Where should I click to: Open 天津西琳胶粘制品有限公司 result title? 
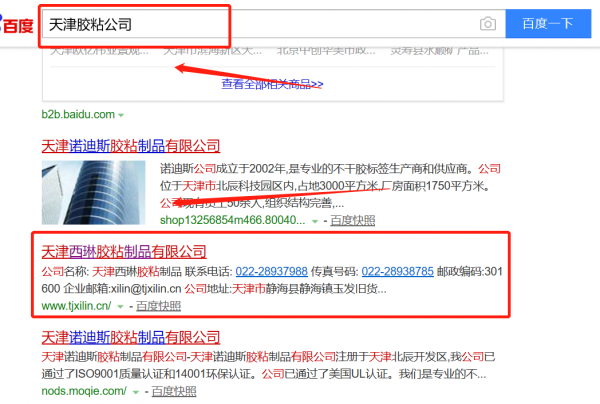pos(124,251)
